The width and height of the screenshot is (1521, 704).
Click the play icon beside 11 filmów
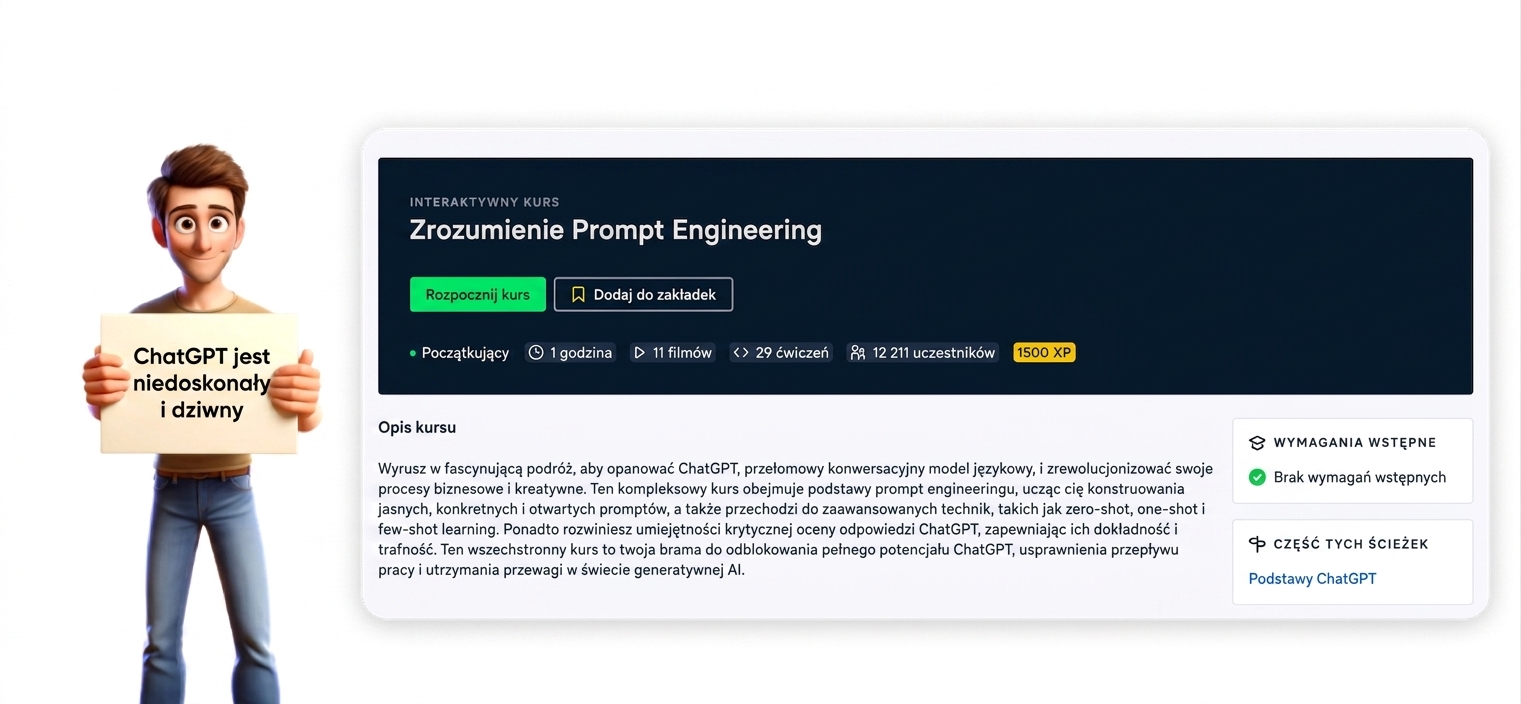pos(639,352)
